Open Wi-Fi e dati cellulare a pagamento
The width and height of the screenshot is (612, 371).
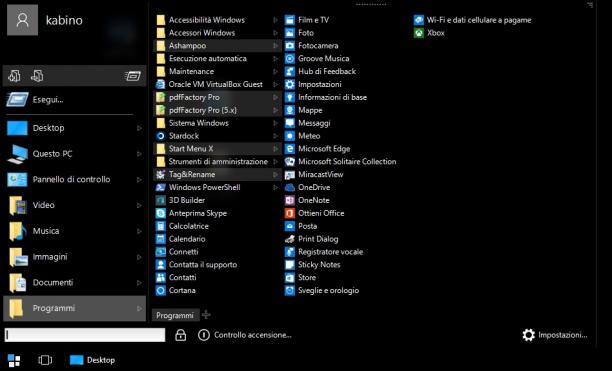tap(474, 20)
